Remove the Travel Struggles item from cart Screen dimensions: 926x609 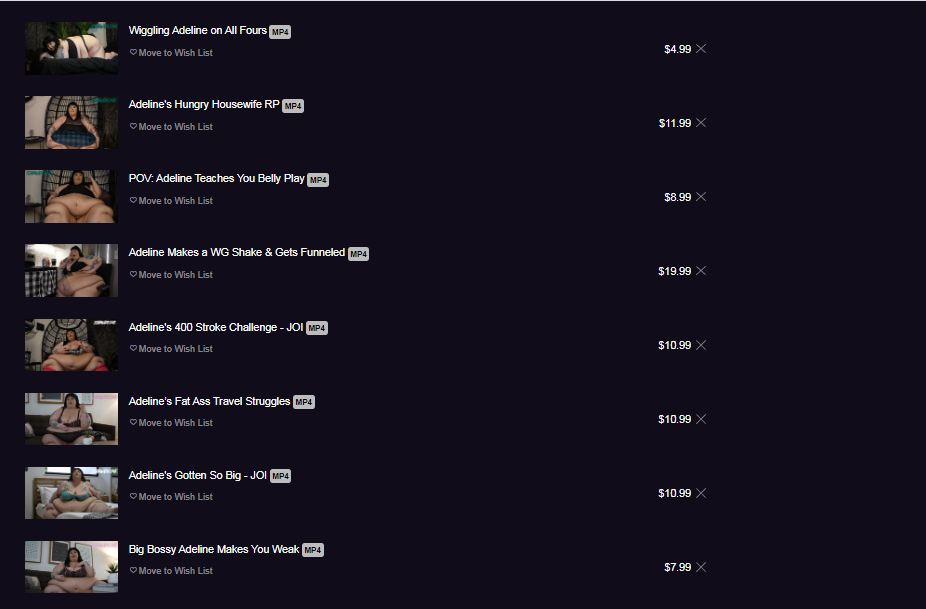point(701,419)
